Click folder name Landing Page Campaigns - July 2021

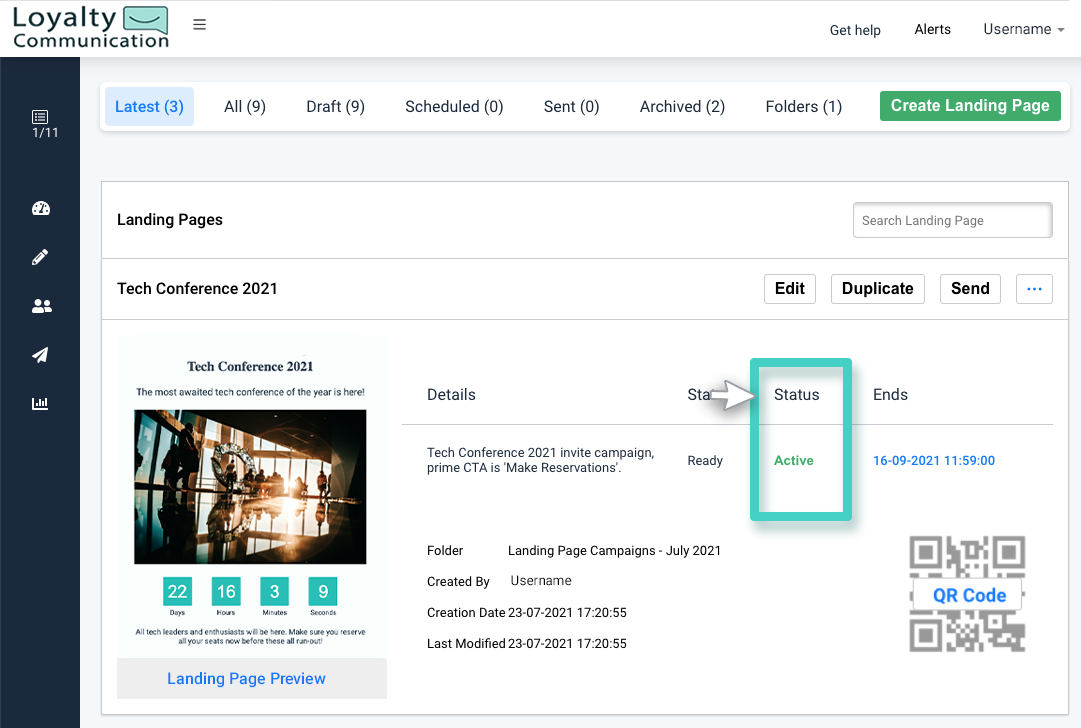coord(614,551)
